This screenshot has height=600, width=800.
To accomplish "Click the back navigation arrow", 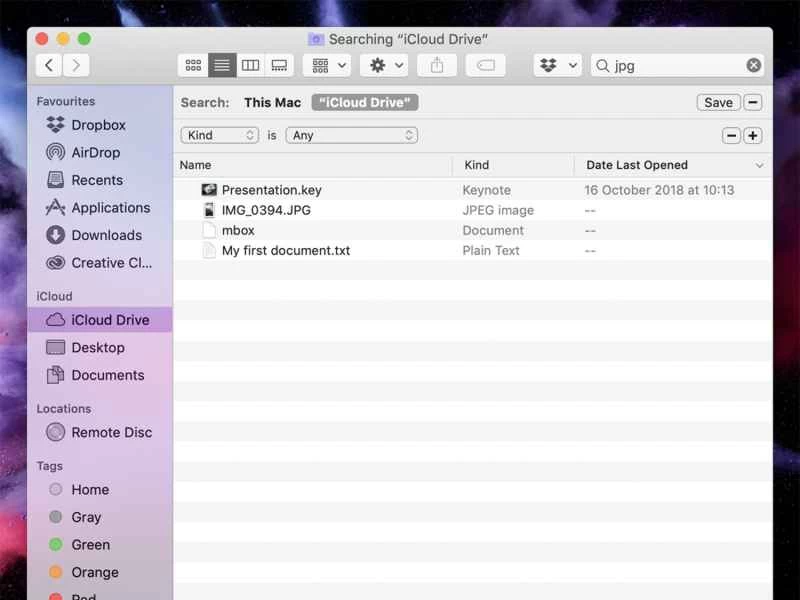I will coord(48,65).
